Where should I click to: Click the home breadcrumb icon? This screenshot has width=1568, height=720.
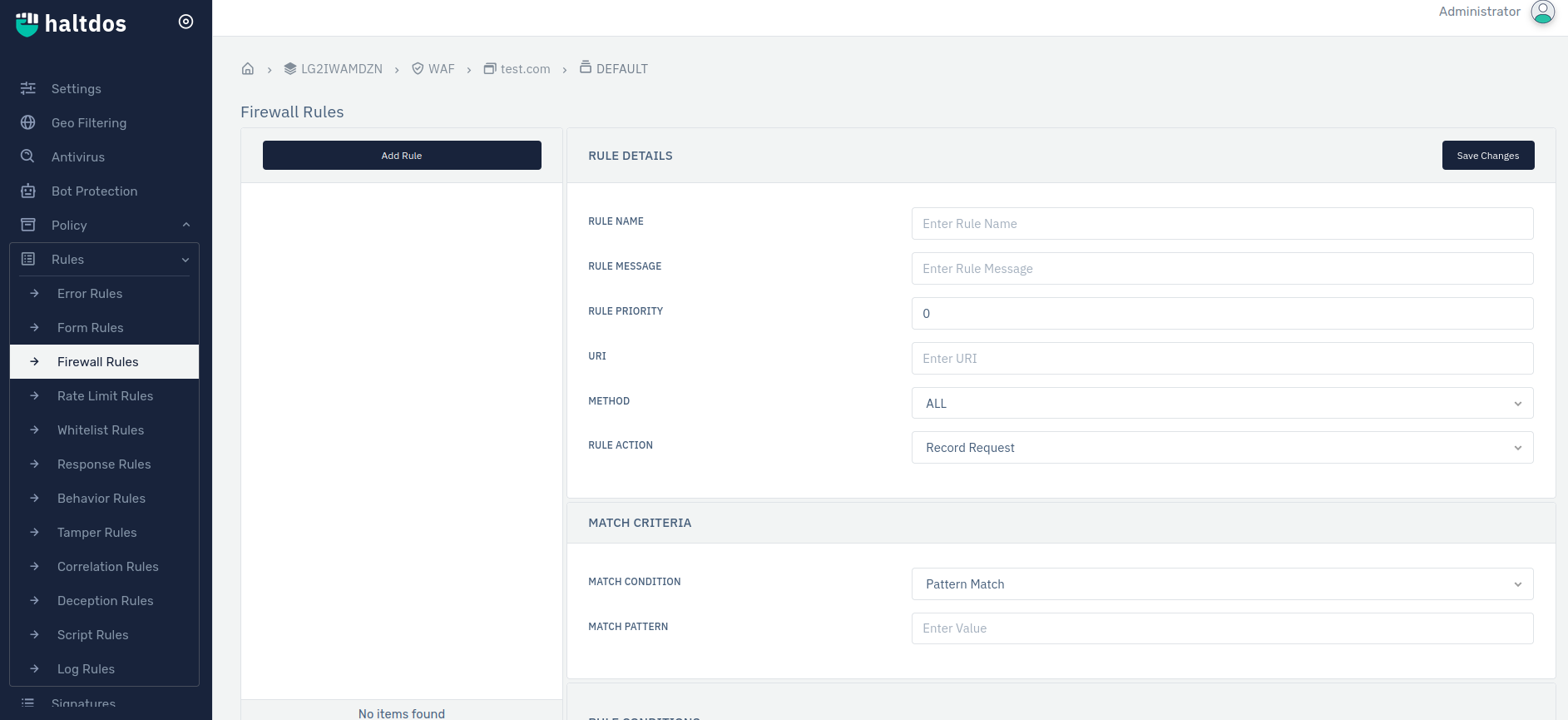tap(248, 68)
